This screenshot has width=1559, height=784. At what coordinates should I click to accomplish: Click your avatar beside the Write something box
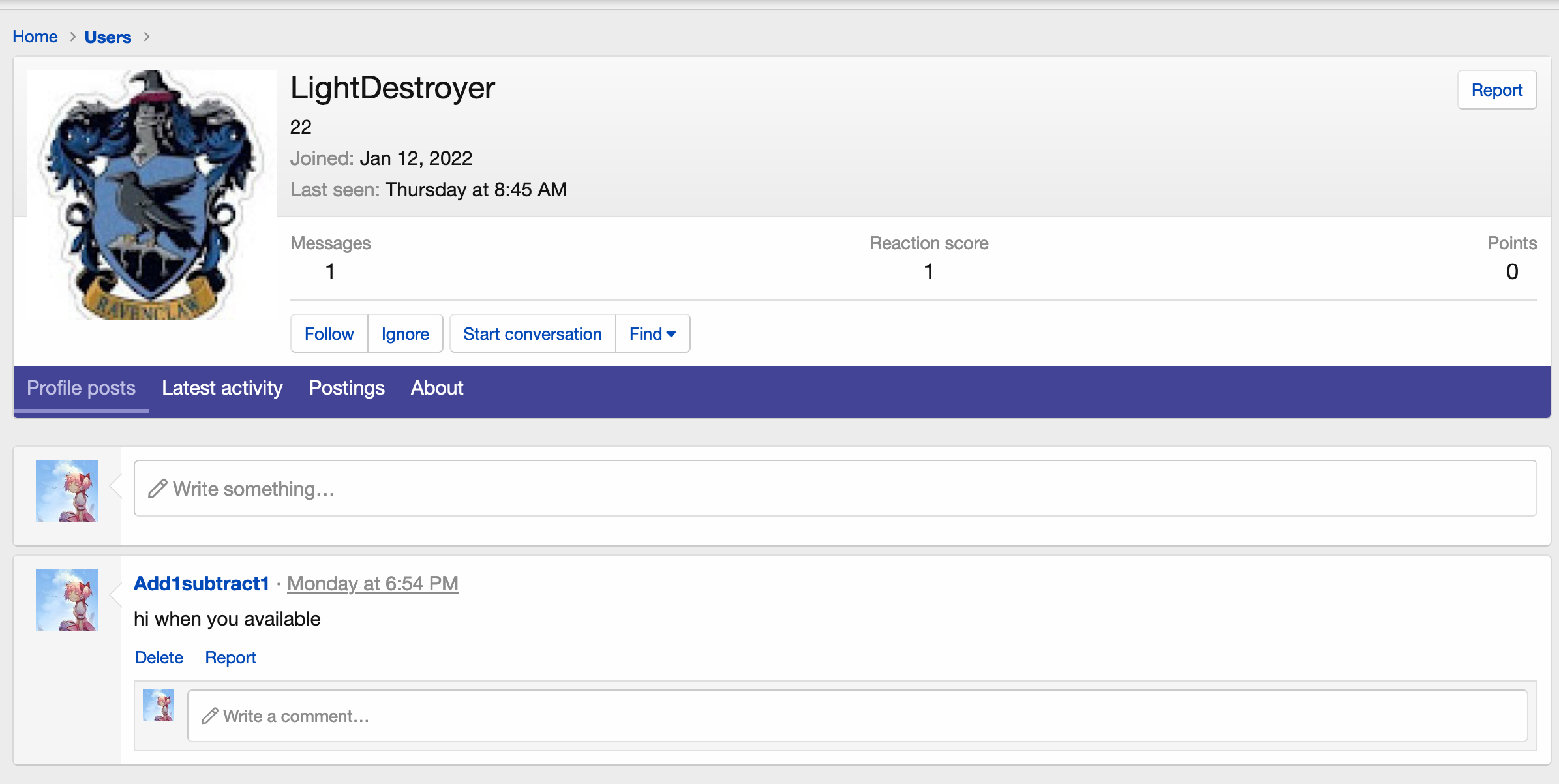point(67,490)
